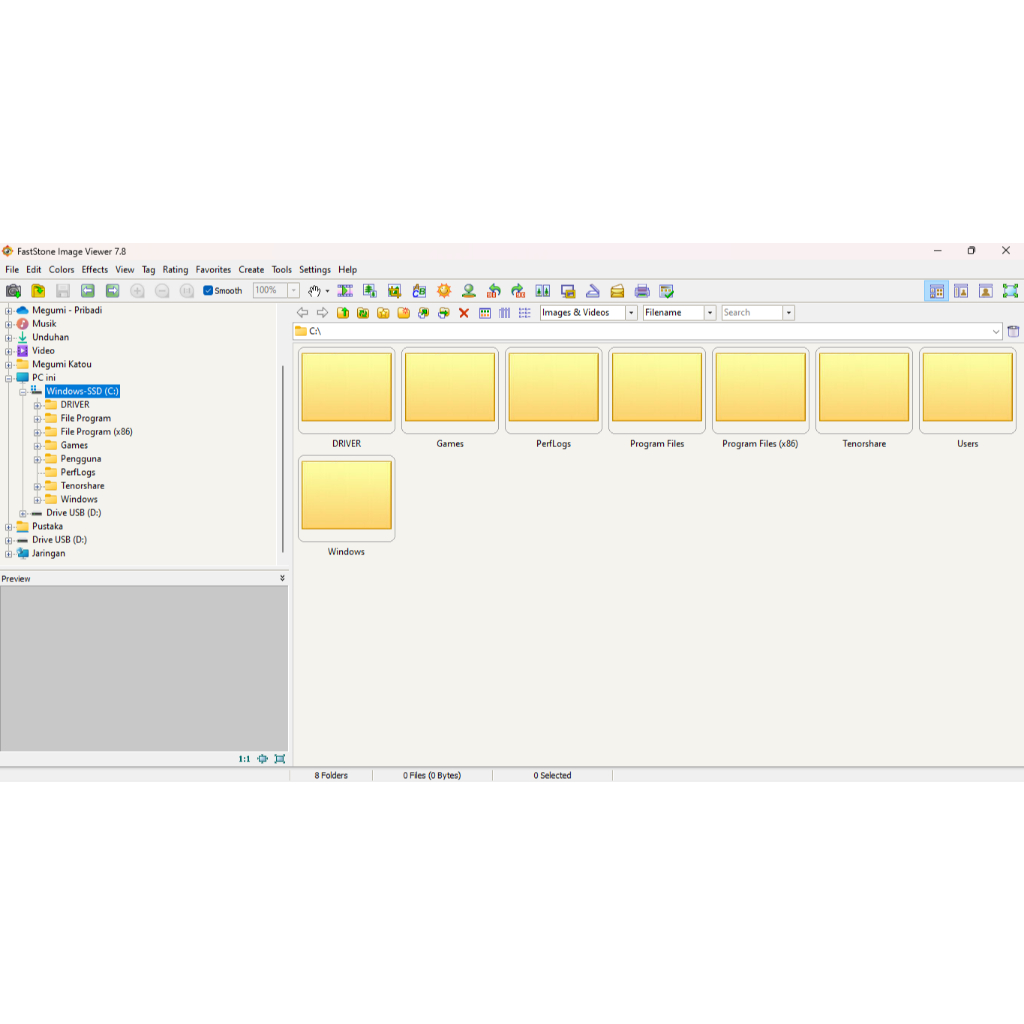Click the sun-shaped Settings icon

point(444,291)
